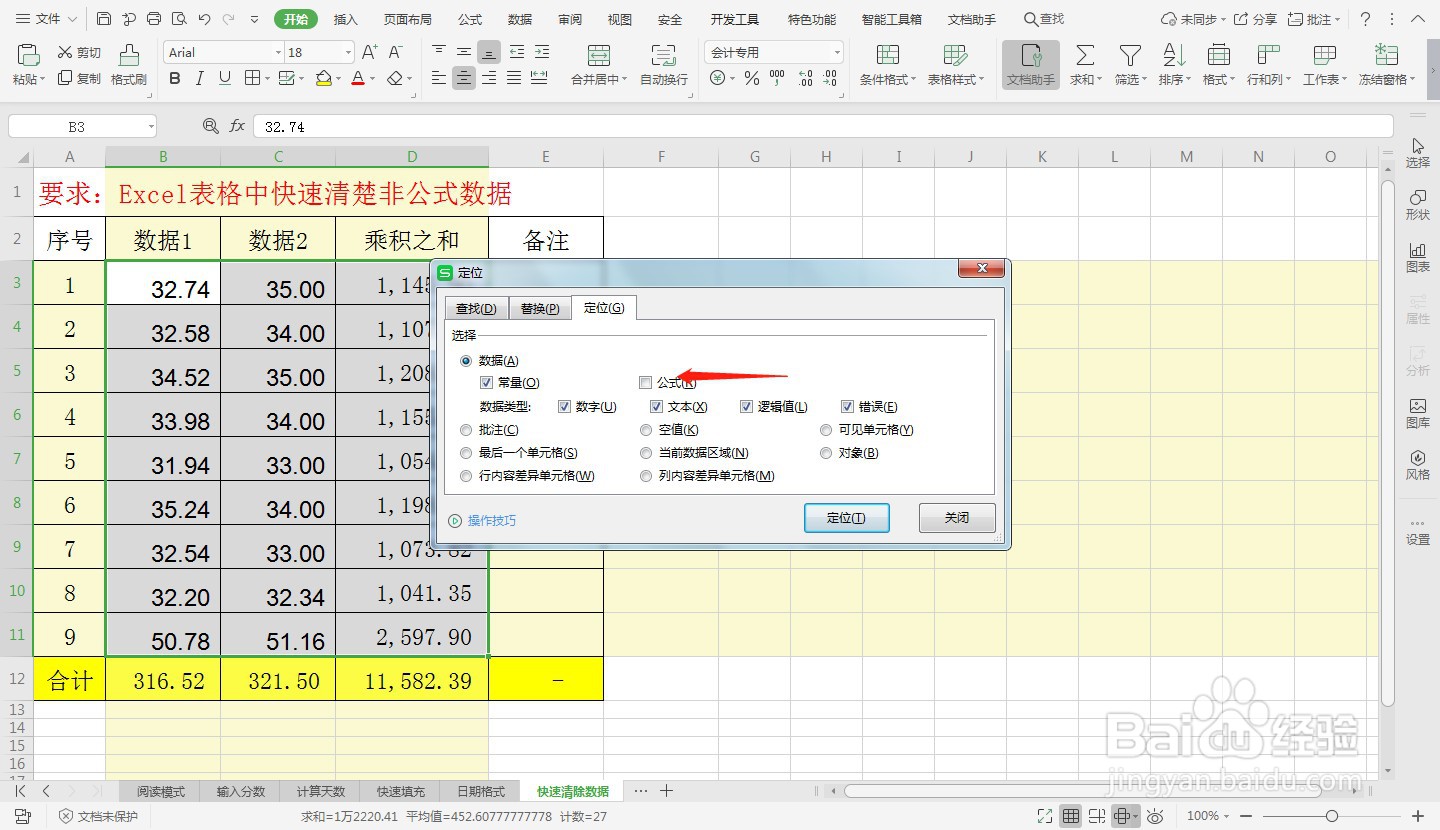Uncheck the 文本(X) checkbox

[x=656, y=407]
